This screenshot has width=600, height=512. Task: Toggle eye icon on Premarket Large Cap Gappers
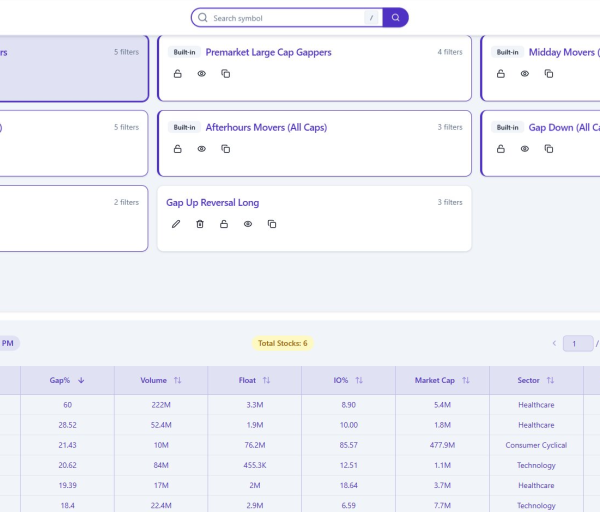pos(202,74)
